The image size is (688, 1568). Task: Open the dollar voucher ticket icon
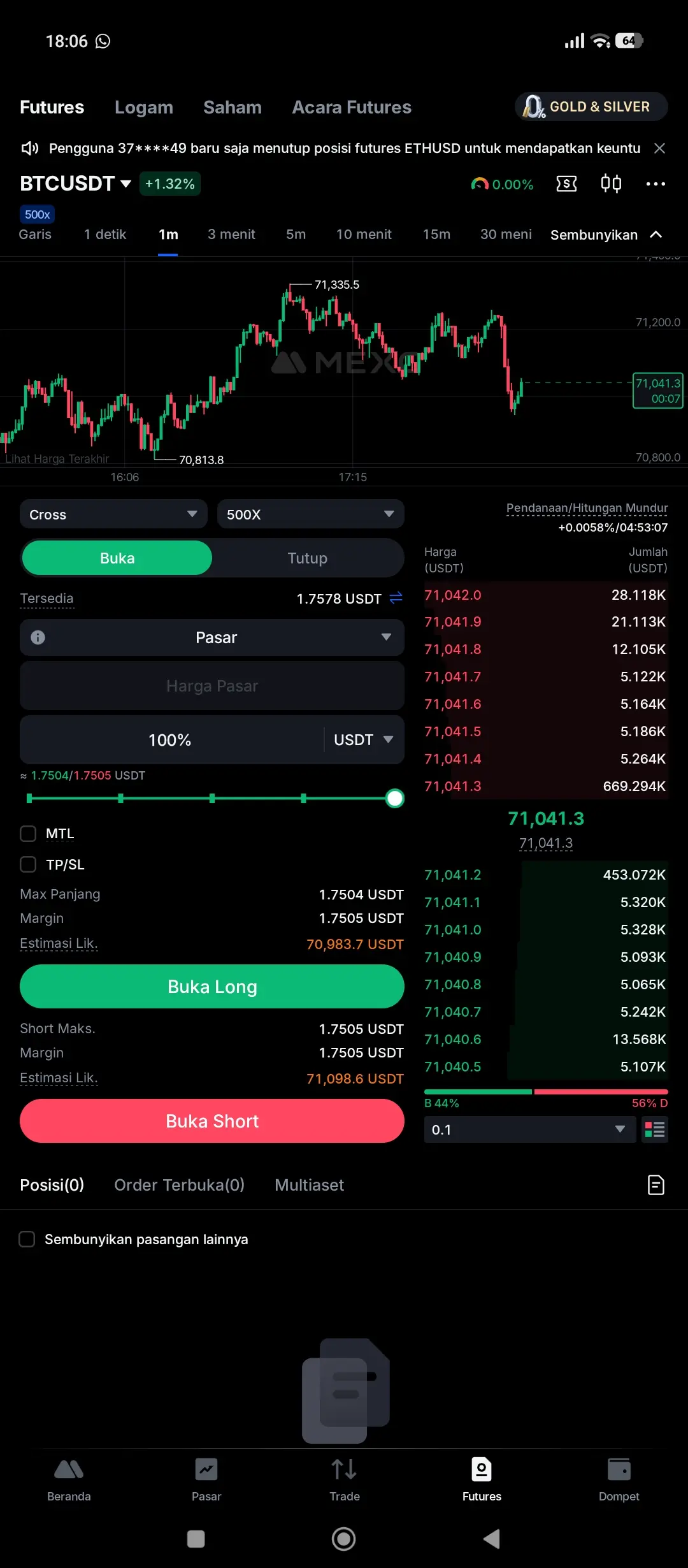(x=566, y=184)
